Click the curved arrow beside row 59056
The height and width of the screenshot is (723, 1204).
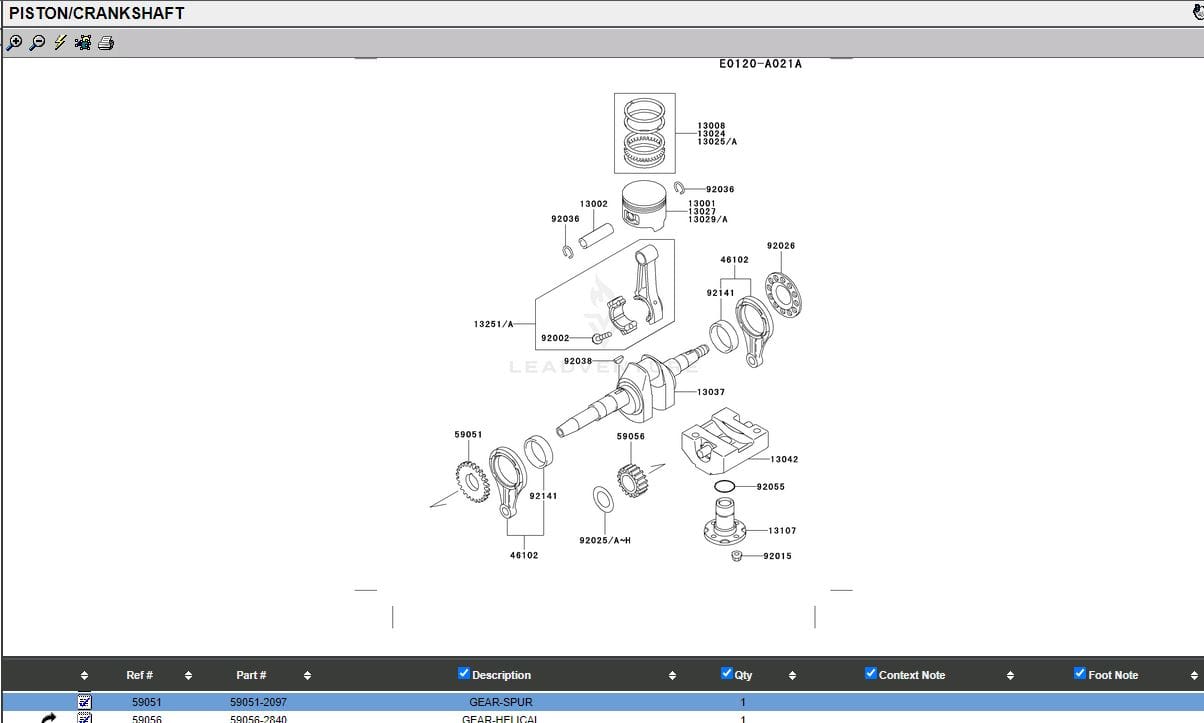click(49, 718)
